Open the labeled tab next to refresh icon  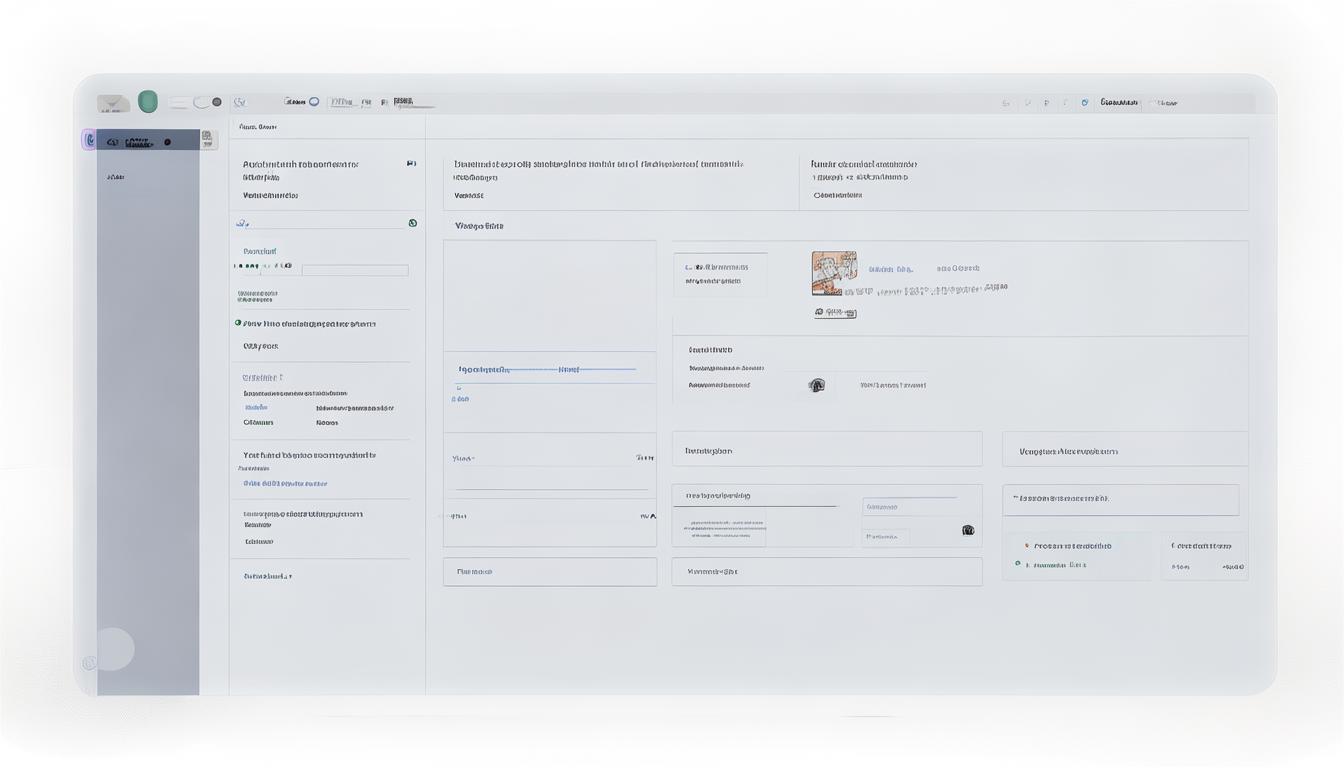[x=1119, y=103]
